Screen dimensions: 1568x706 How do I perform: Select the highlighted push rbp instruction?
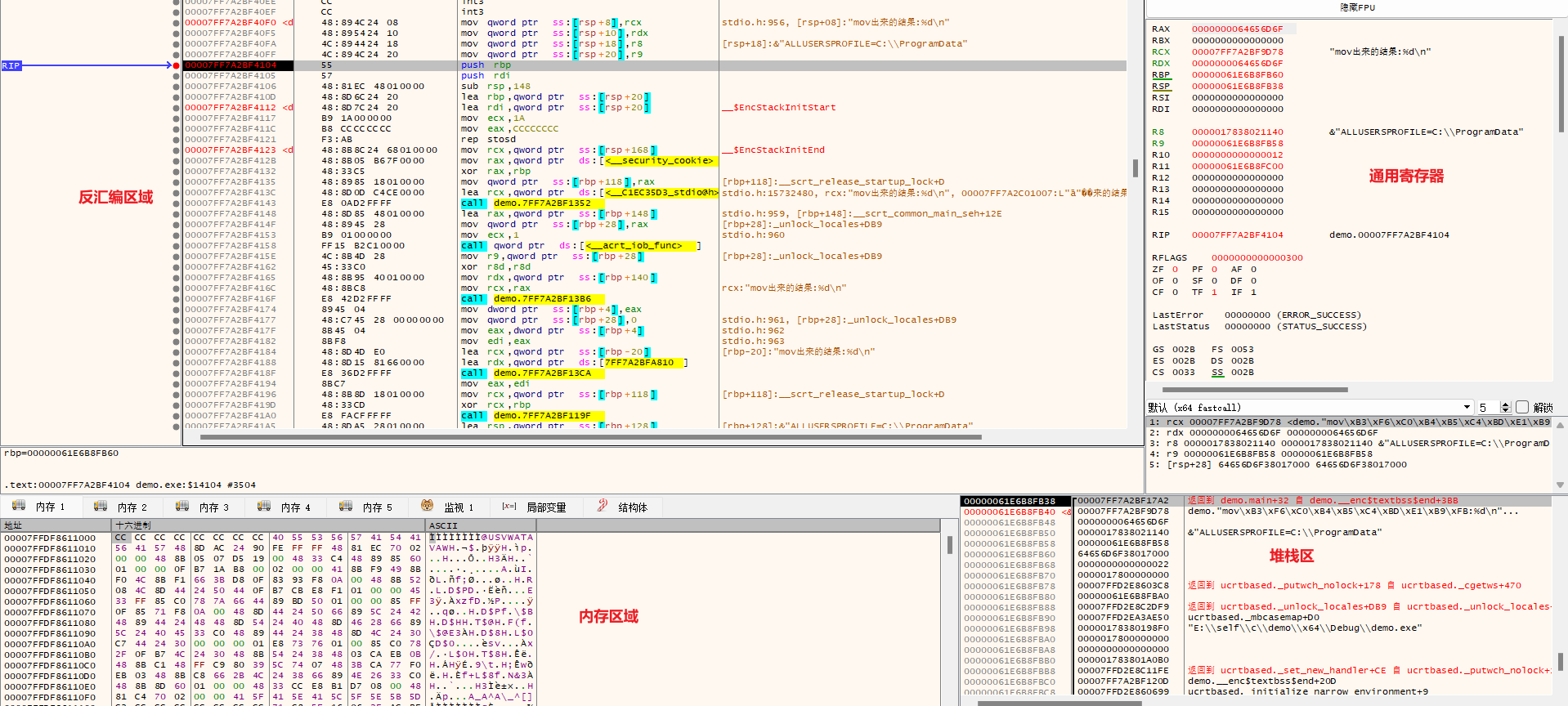click(486, 65)
